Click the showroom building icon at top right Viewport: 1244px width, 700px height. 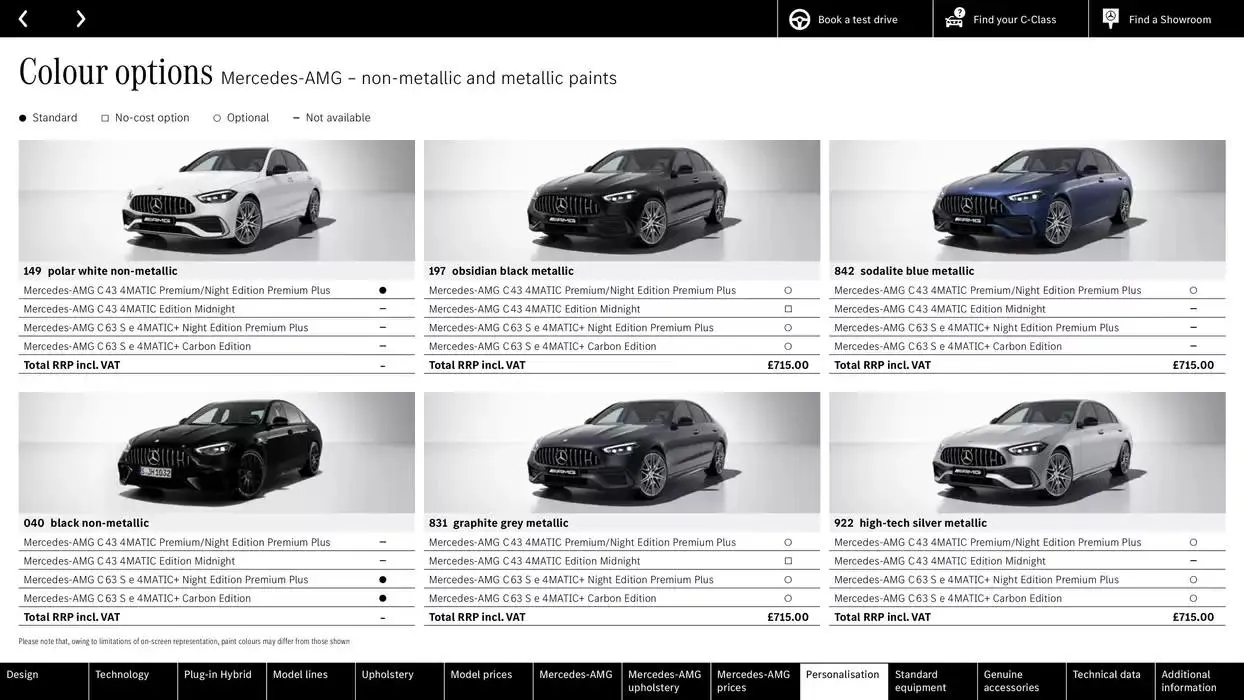point(1109,18)
